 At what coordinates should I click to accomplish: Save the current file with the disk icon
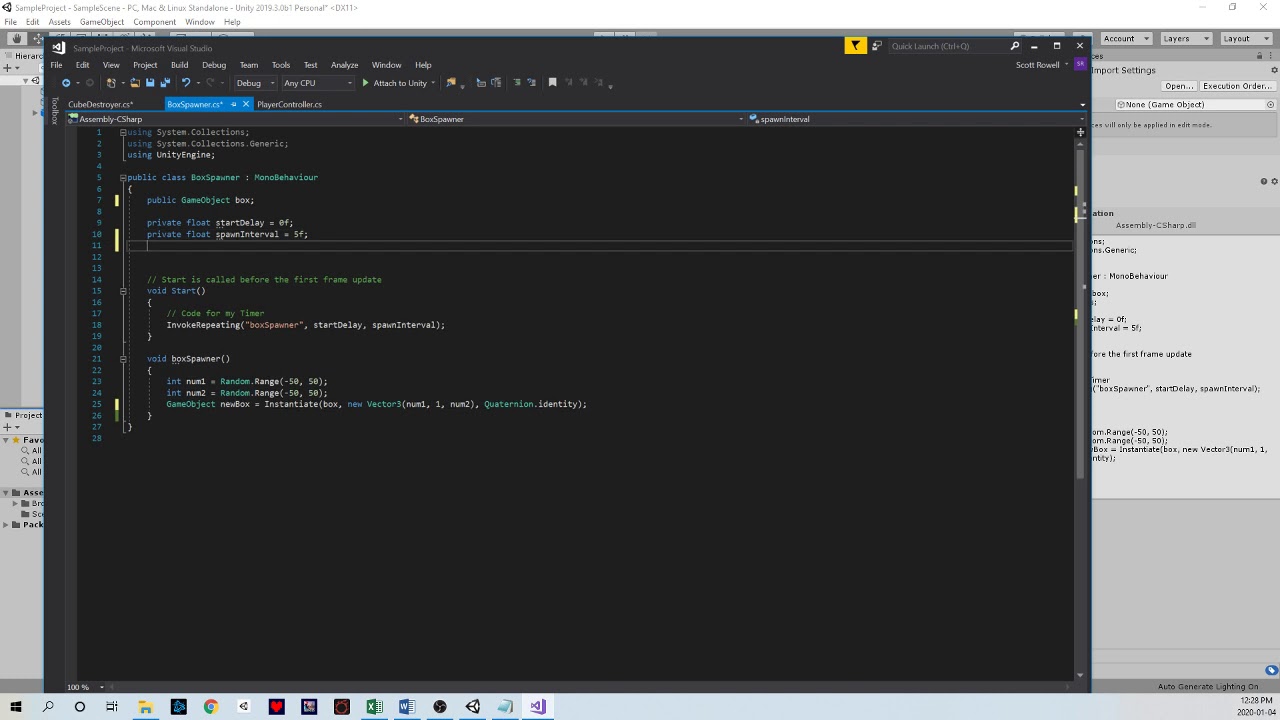(150, 83)
